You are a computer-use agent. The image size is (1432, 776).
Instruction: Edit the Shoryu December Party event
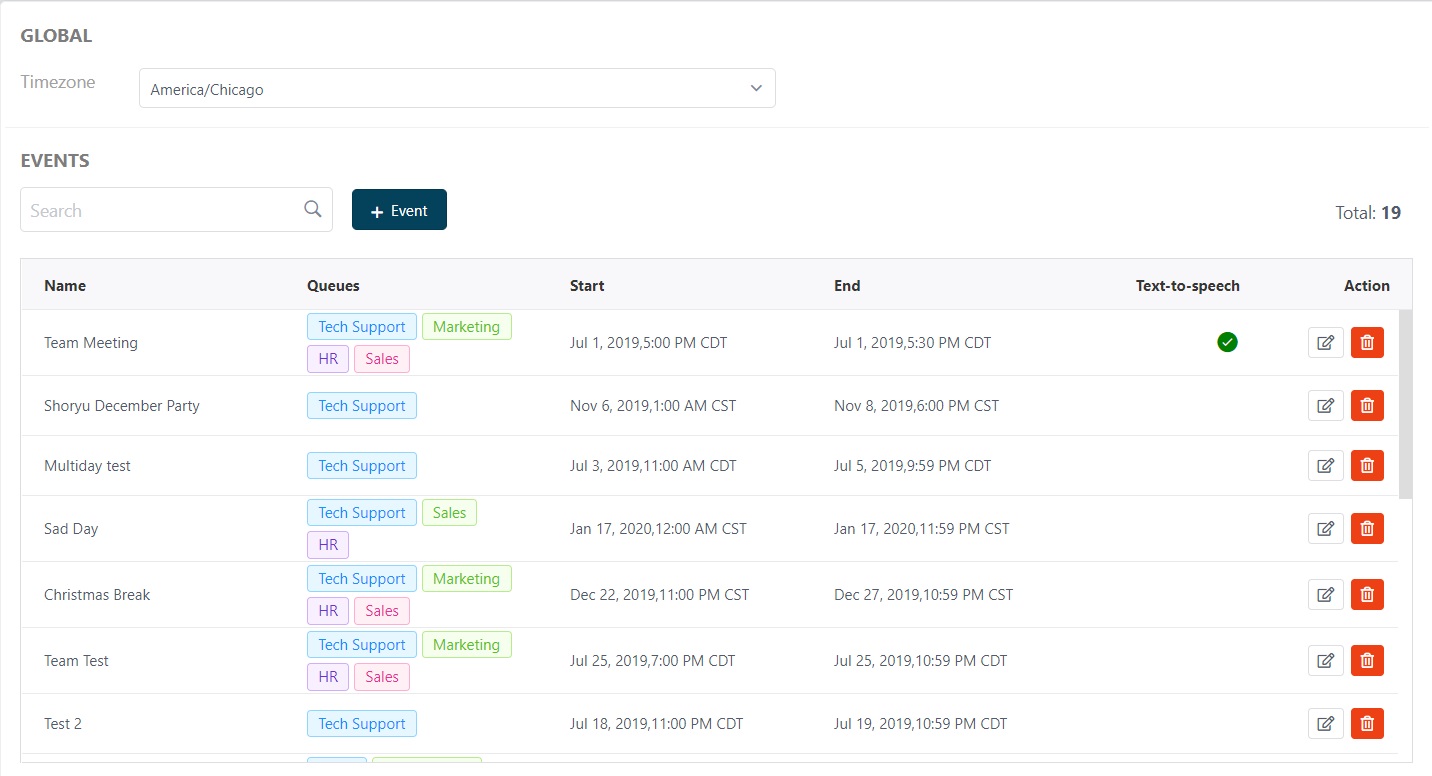(x=1325, y=406)
